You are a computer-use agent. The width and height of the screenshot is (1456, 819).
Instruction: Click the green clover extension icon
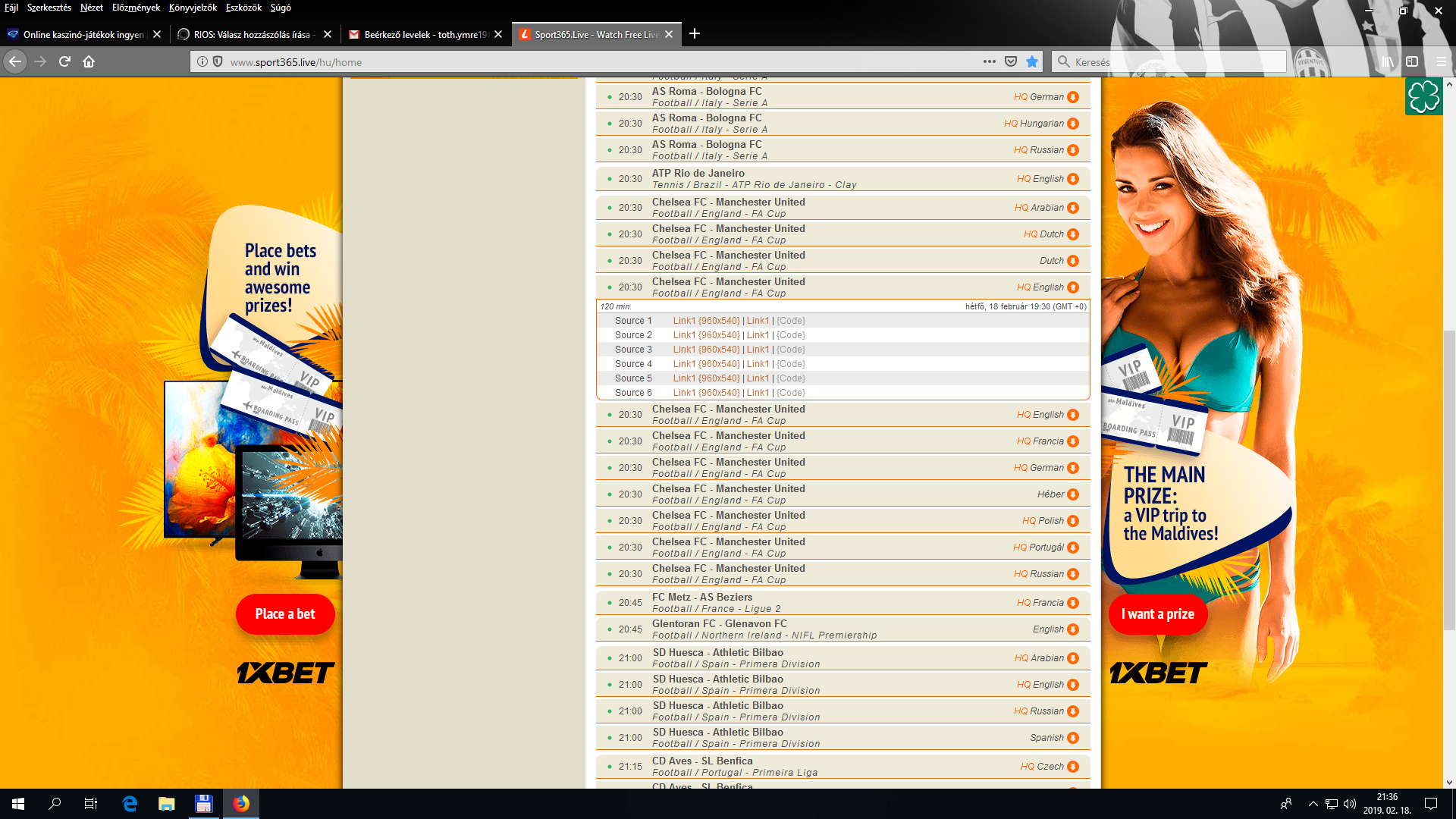[1423, 96]
